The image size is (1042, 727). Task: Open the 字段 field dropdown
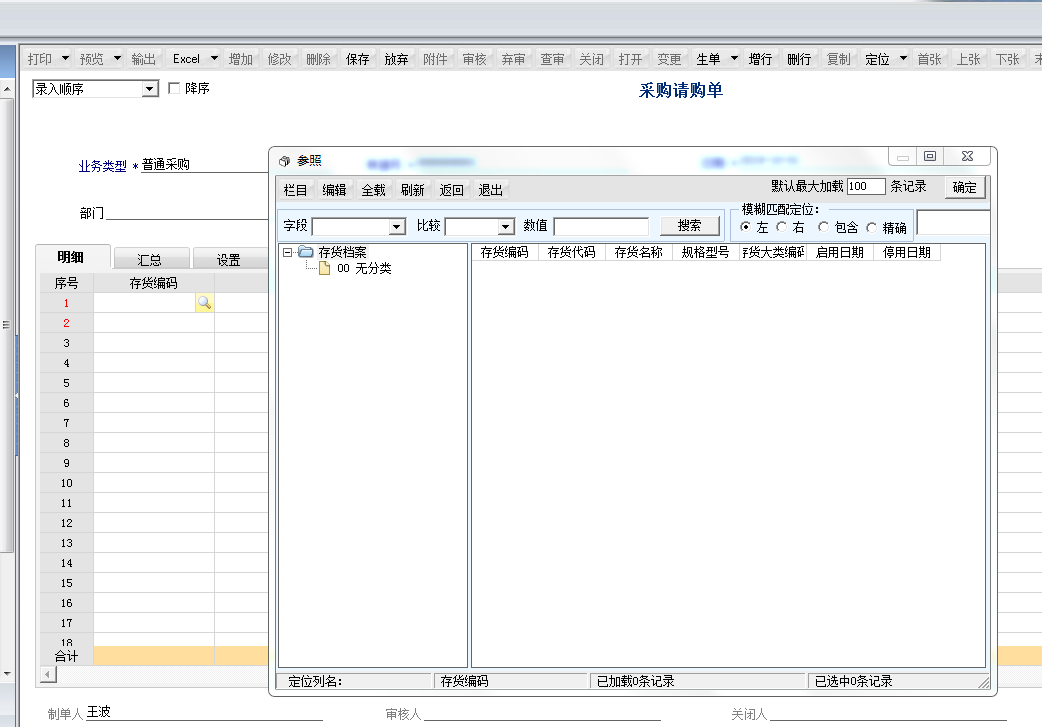(397, 227)
